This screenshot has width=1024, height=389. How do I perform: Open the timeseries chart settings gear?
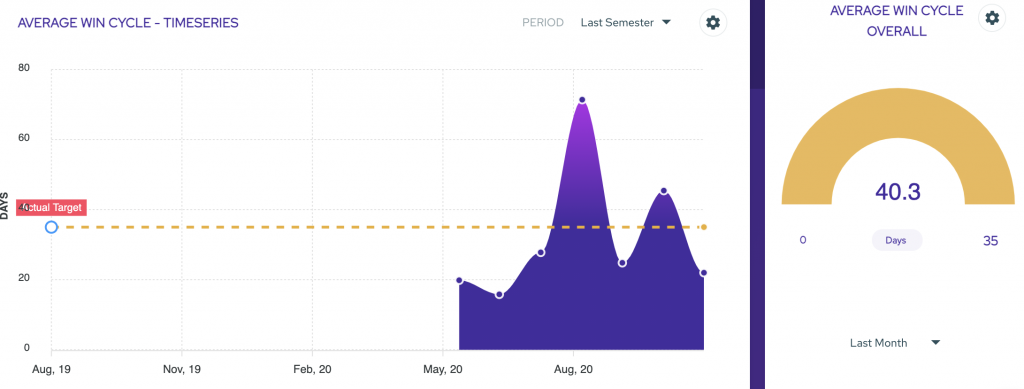click(x=713, y=23)
